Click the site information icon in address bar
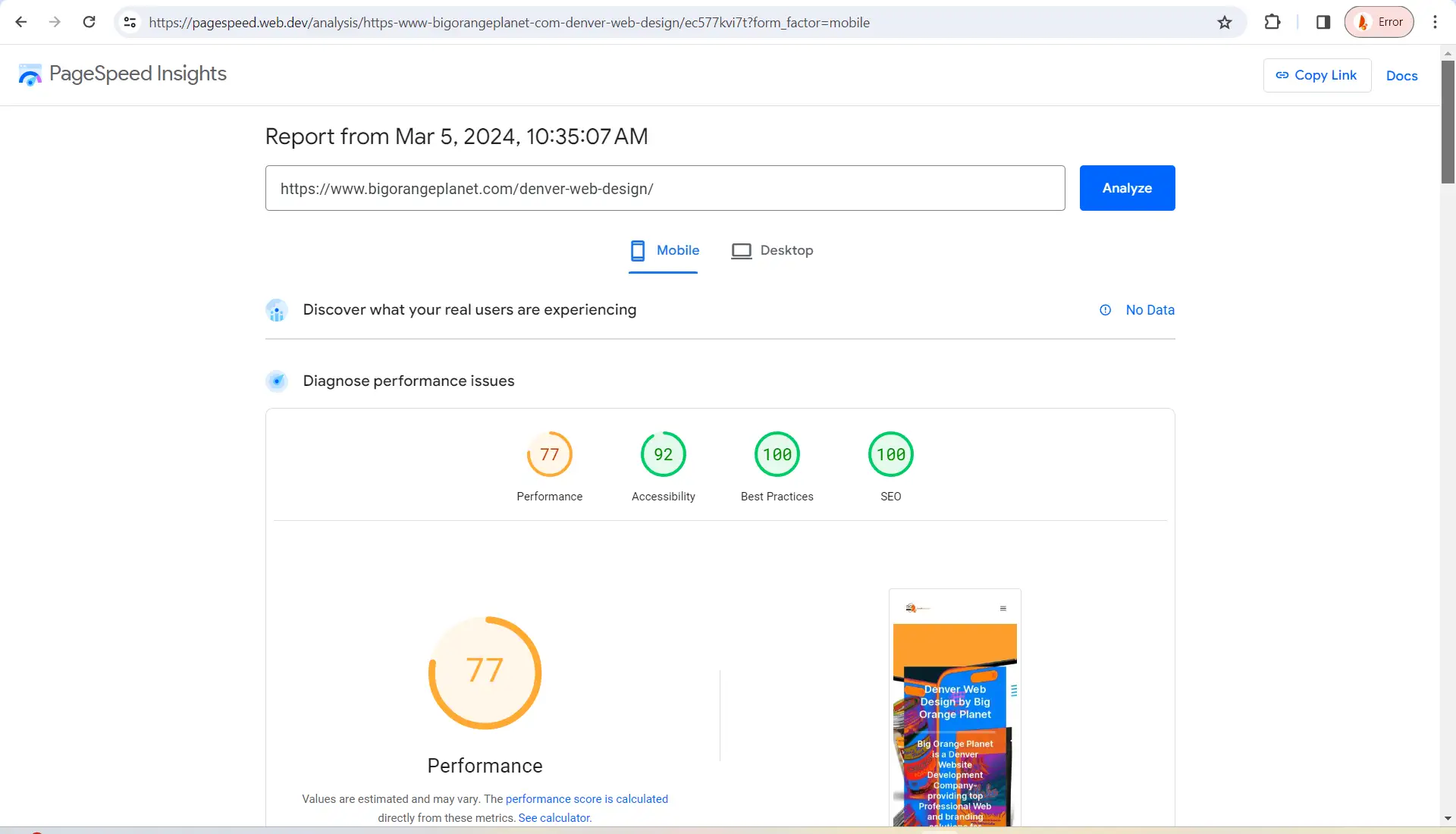The width and height of the screenshot is (1456, 834). [130, 22]
